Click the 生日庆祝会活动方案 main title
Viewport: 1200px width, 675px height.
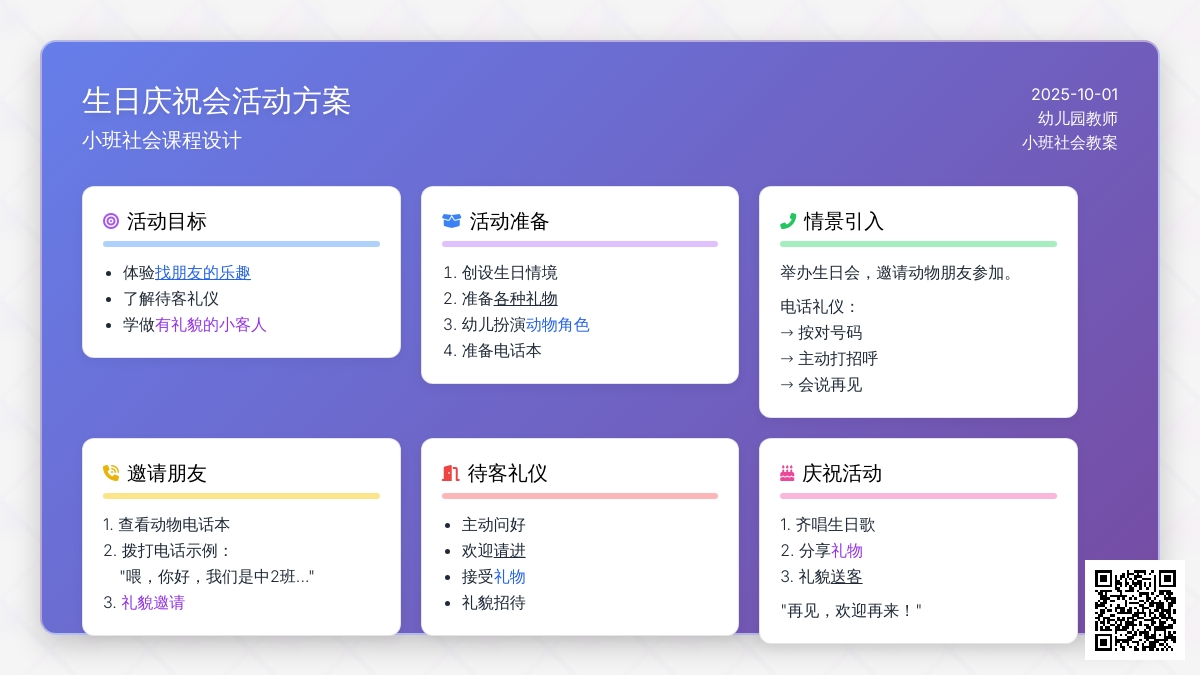tap(216, 101)
